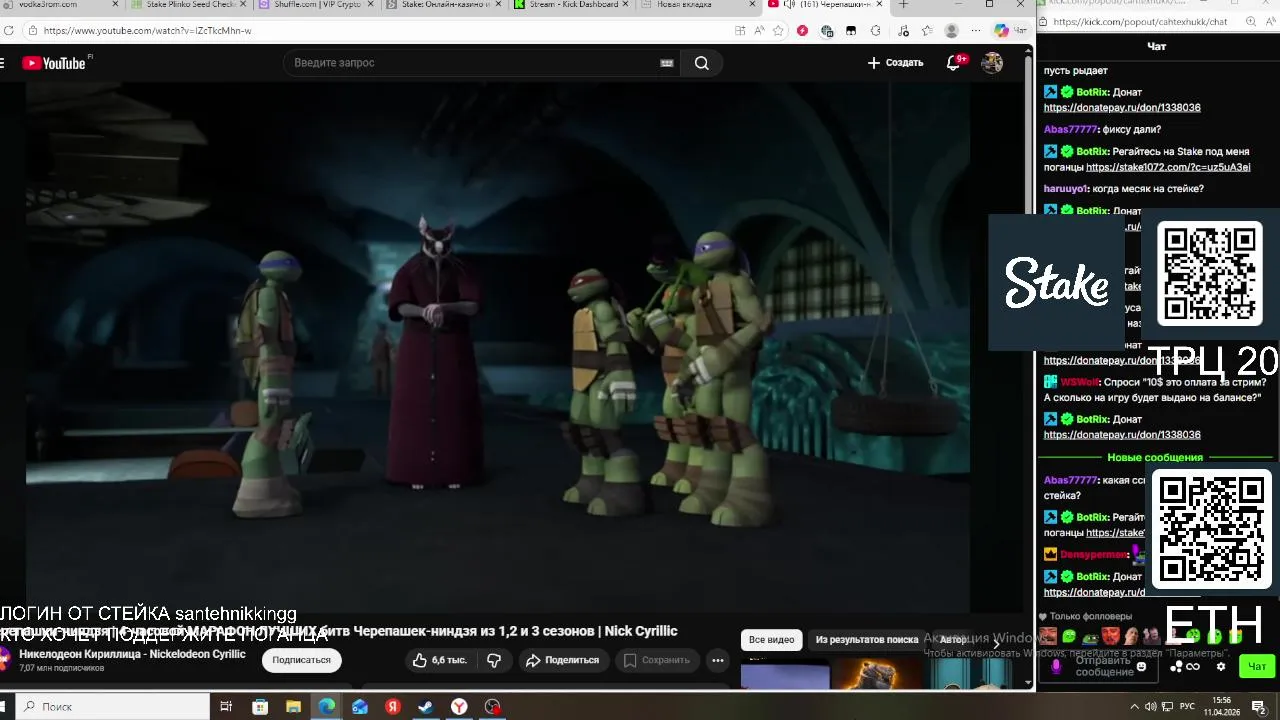Image resolution: width=1280 pixels, height=720 pixels.
Task: Open File Explorer from the taskbar
Action: [x=293, y=707]
